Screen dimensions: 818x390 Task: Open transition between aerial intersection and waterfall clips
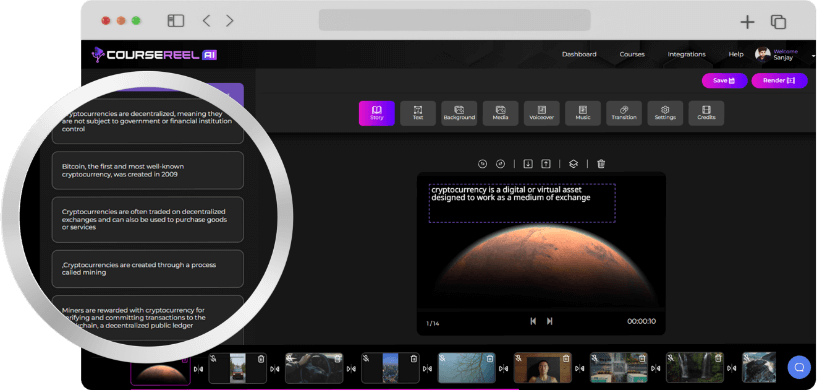tap(656, 369)
